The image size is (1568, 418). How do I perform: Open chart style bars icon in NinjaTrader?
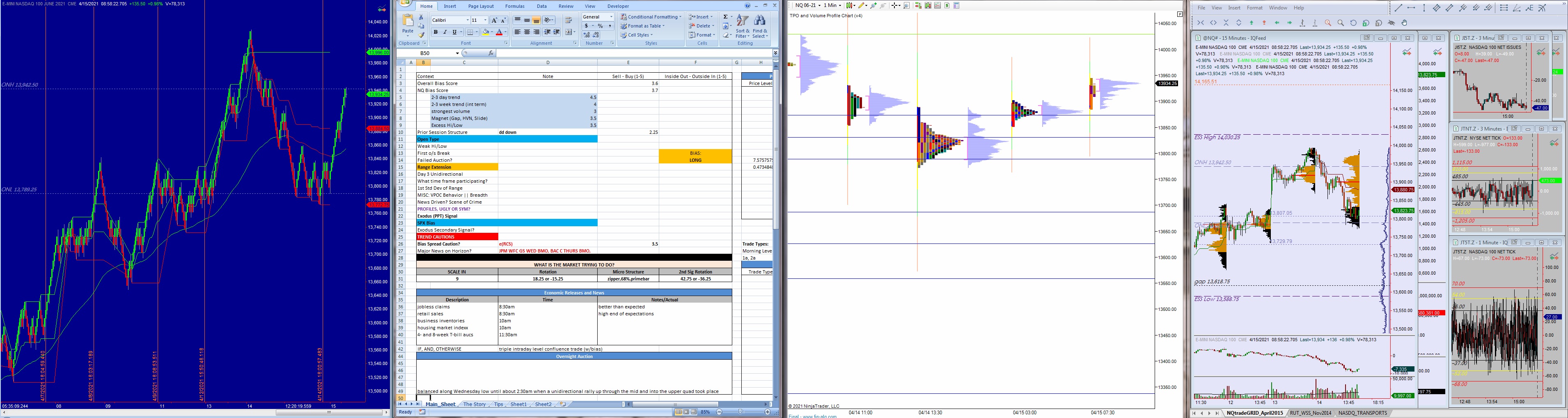(850, 5)
